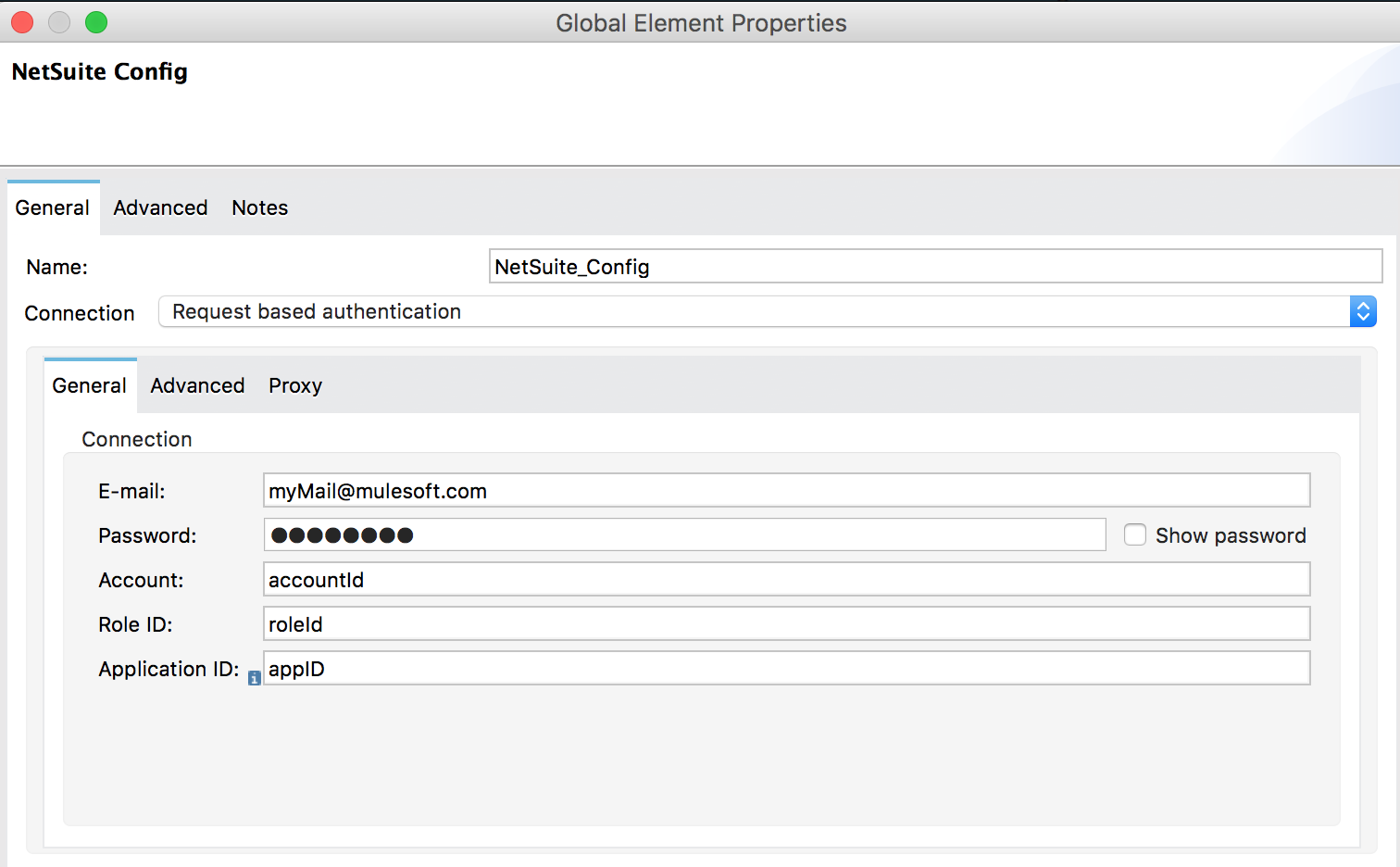Click the green maximize window button

point(95,22)
